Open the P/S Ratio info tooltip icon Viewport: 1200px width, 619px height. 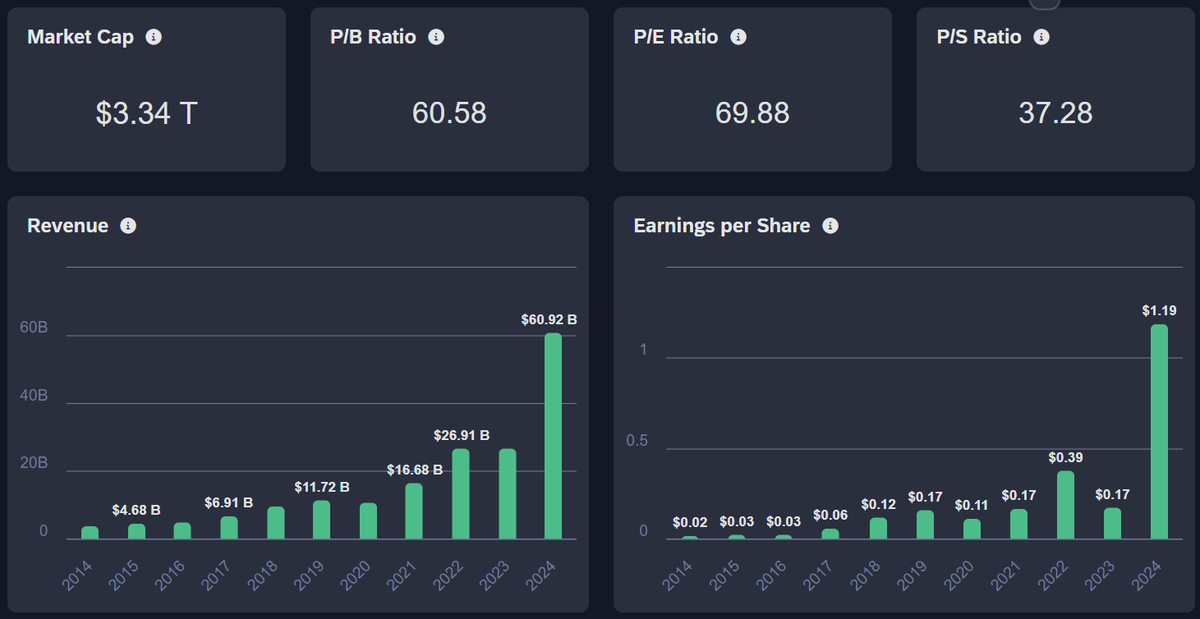click(x=1040, y=36)
